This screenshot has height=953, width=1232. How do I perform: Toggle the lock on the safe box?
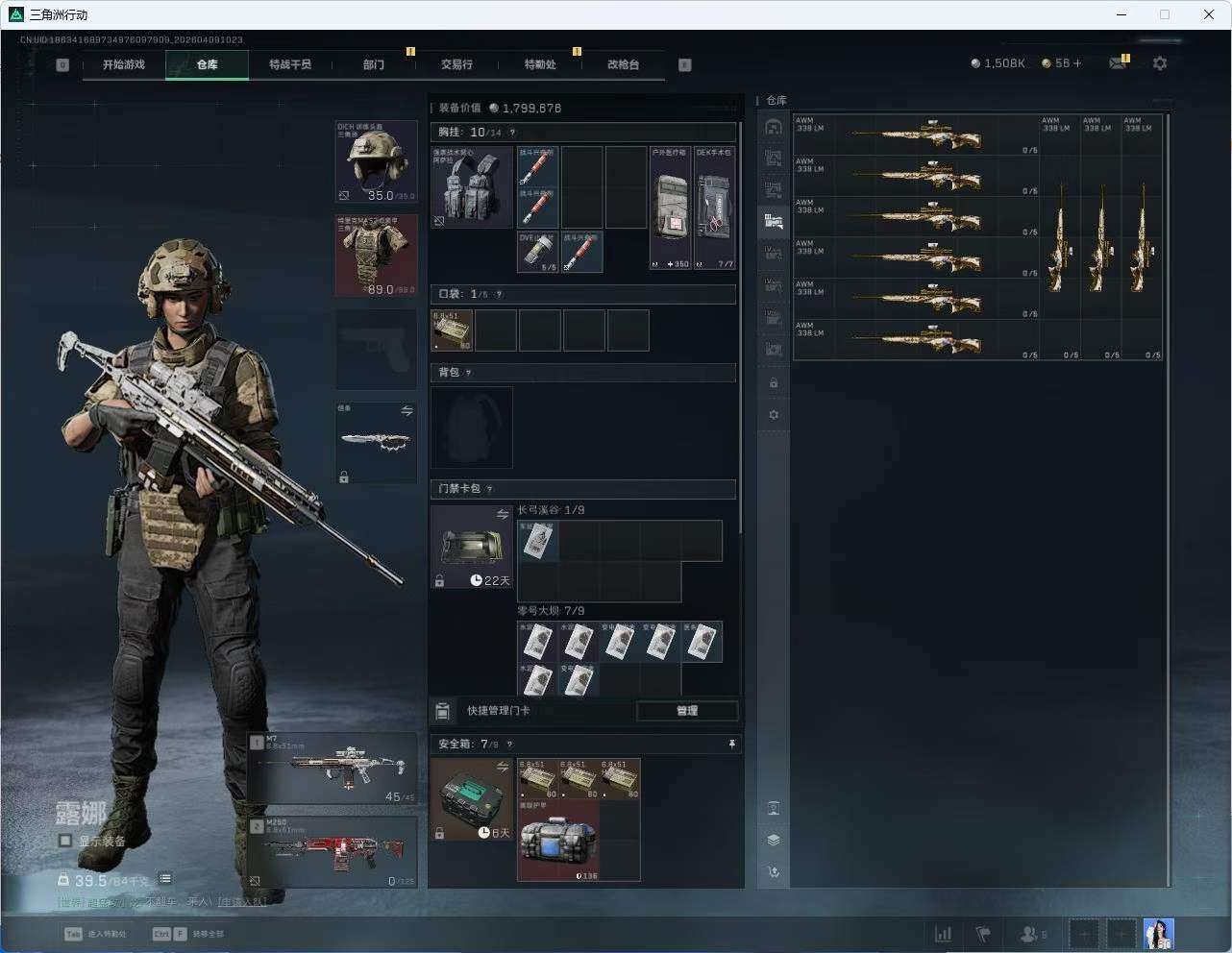pyautogui.click(x=439, y=833)
